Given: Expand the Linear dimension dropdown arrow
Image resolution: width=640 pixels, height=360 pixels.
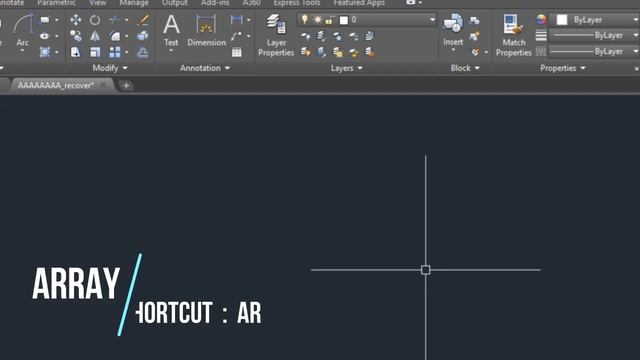Looking at the screenshot, I should pos(249,20).
